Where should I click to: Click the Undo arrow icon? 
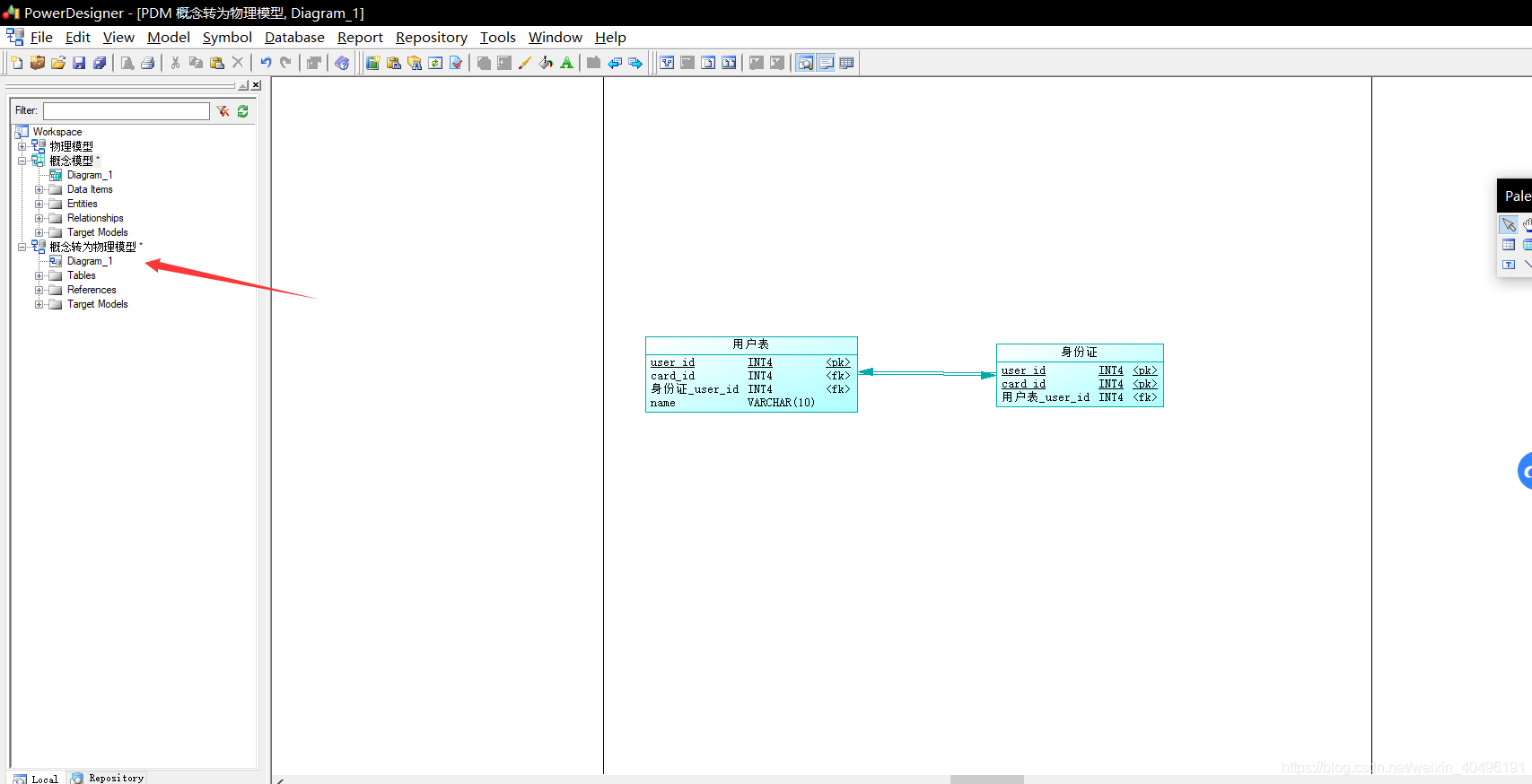(x=266, y=63)
